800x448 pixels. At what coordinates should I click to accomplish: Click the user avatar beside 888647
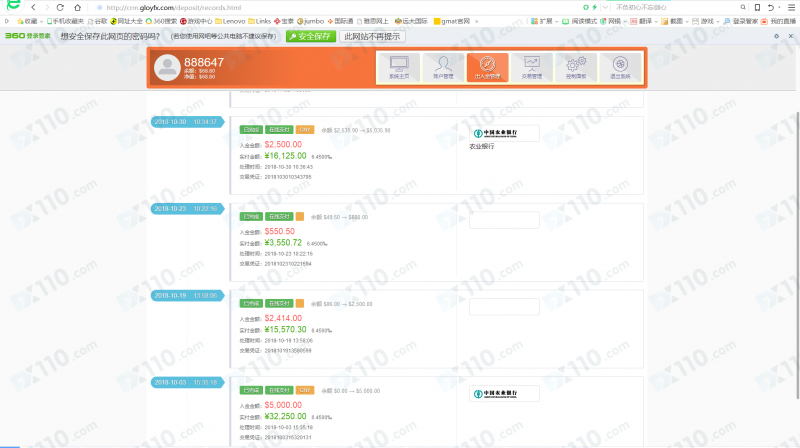(166, 67)
